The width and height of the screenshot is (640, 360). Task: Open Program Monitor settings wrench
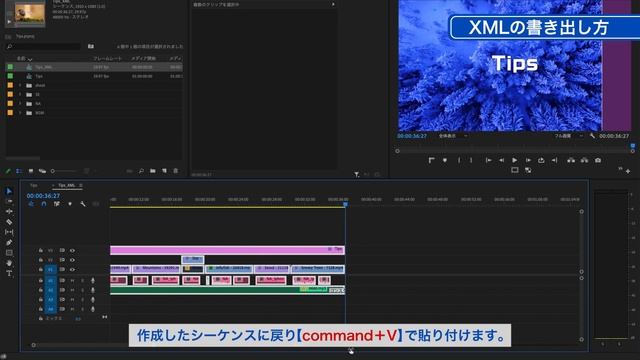pyautogui.click(x=592, y=136)
